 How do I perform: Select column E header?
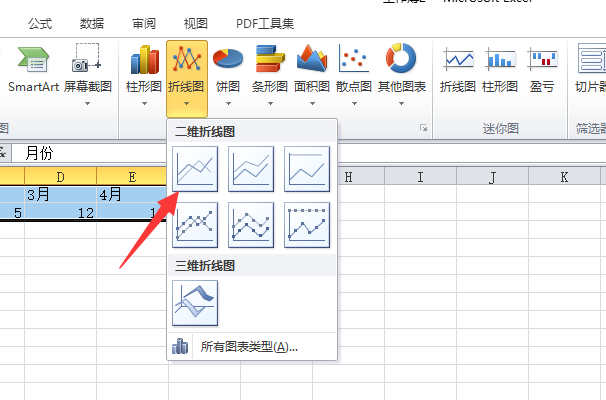(132, 177)
